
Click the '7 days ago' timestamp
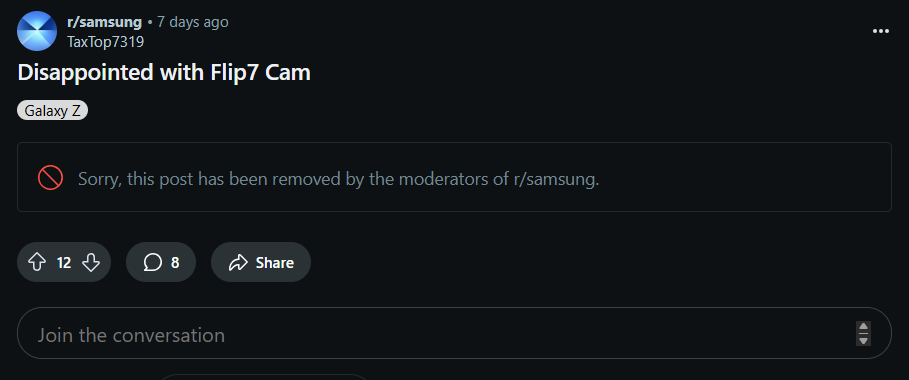(x=192, y=22)
